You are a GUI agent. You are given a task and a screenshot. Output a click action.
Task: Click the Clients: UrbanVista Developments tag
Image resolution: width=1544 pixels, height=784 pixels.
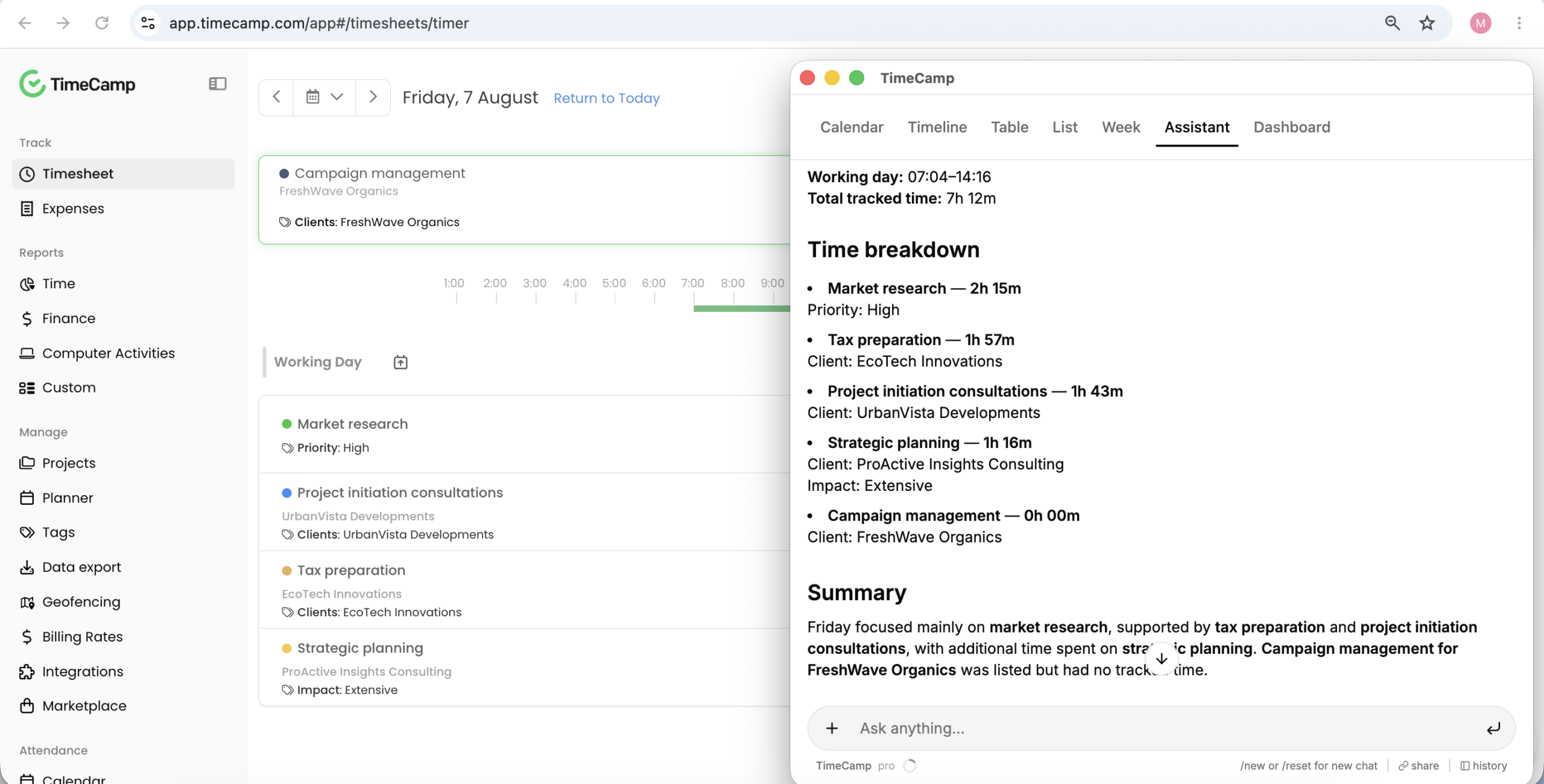point(388,535)
